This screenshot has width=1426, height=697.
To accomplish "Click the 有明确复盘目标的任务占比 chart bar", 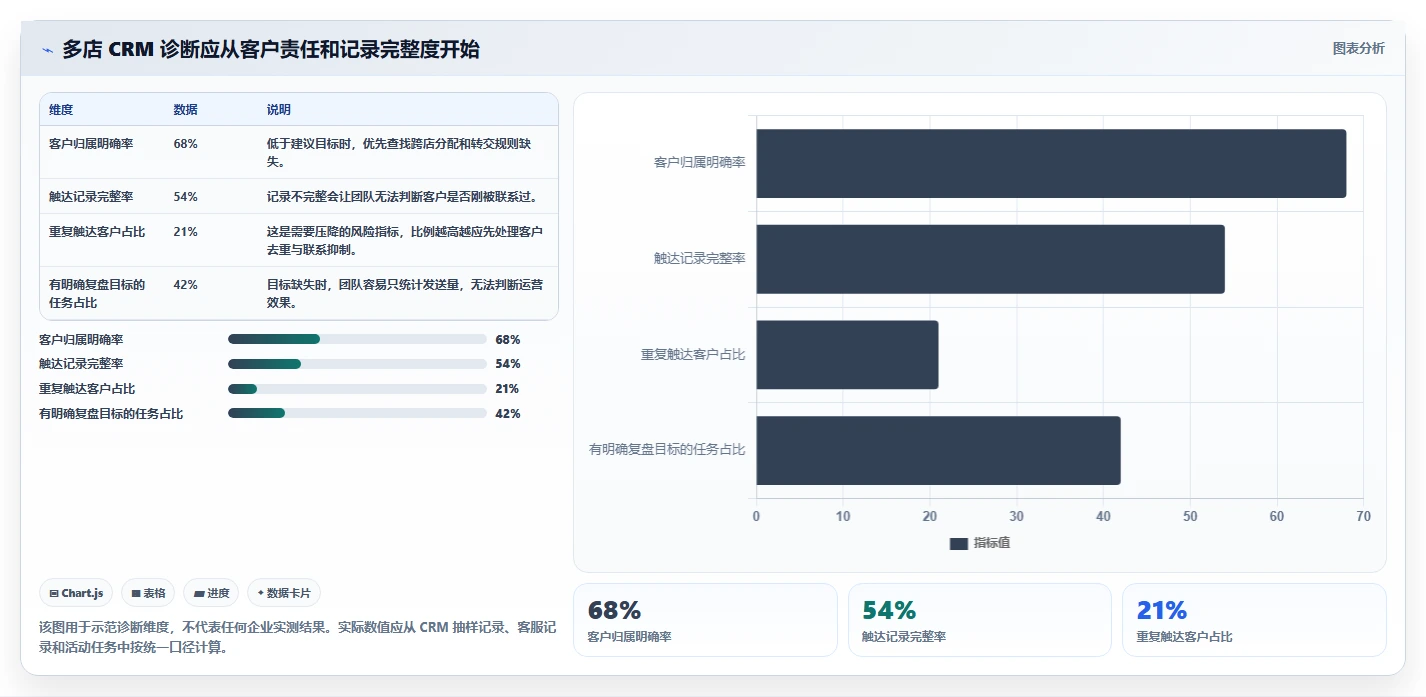I will (938, 450).
